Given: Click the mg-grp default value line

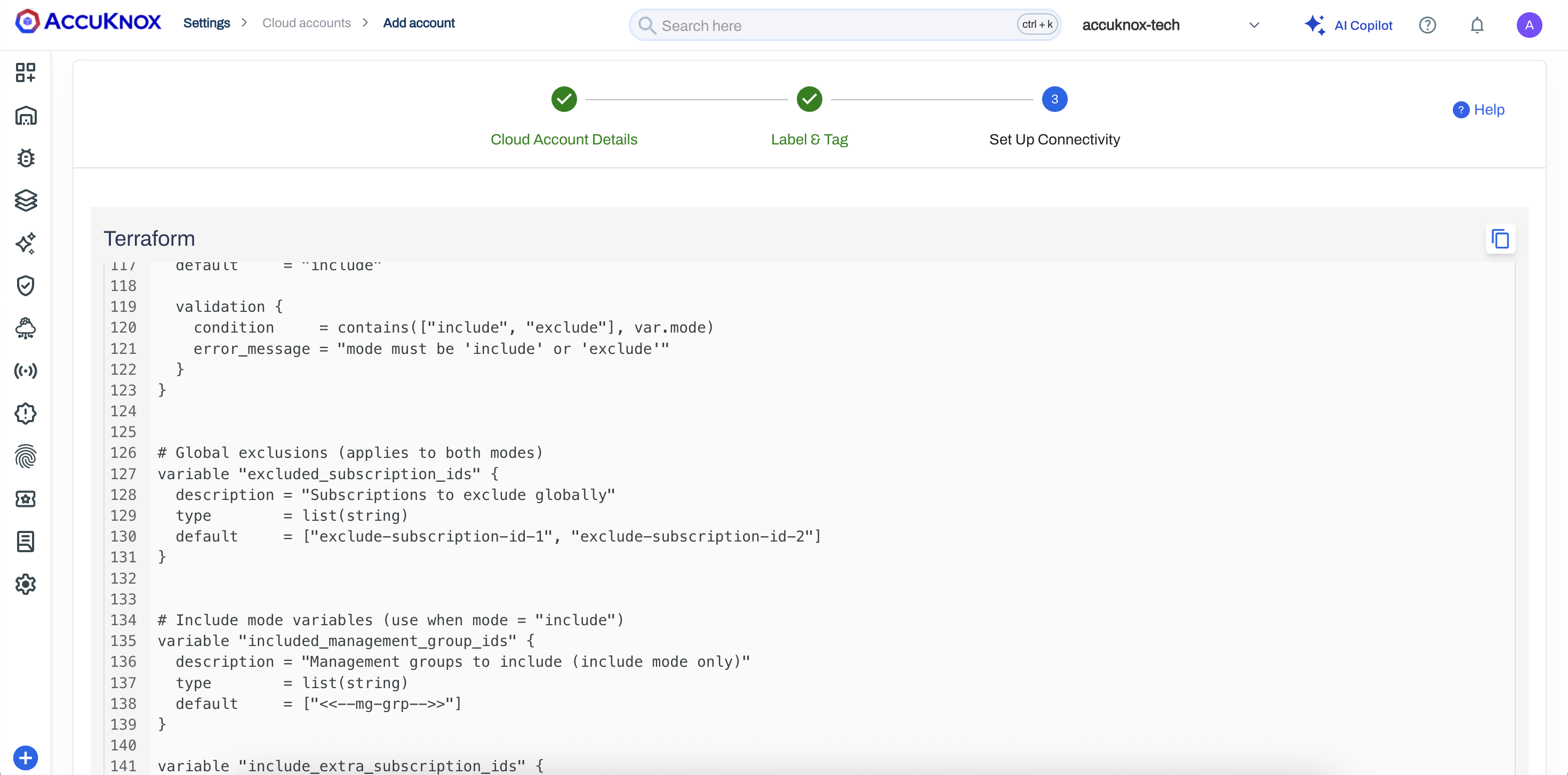Looking at the screenshot, I should (x=319, y=703).
